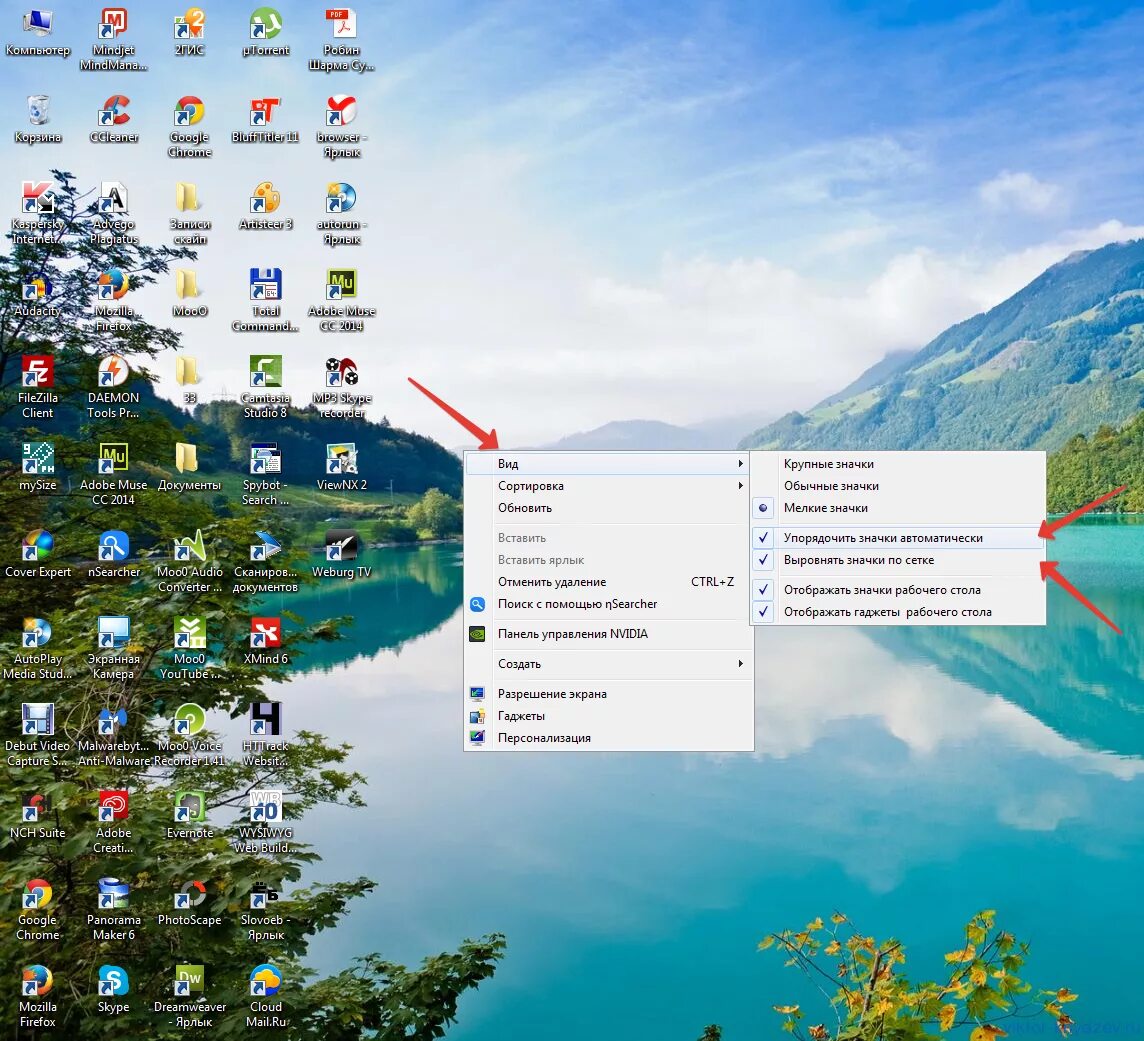Click the Panorama Maker 6 icon
This screenshot has width=1144, height=1041.
point(113,909)
